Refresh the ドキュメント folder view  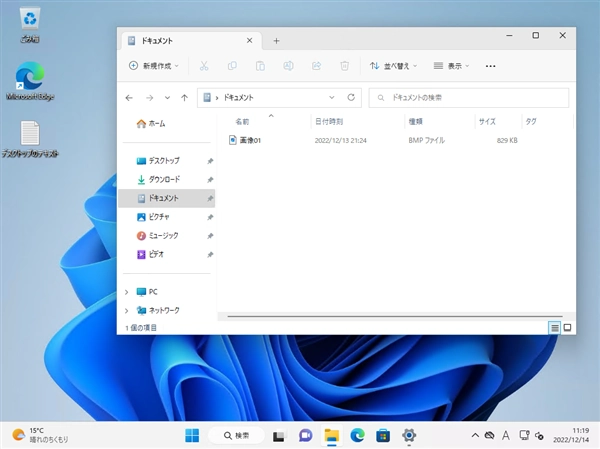click(351, 97)
